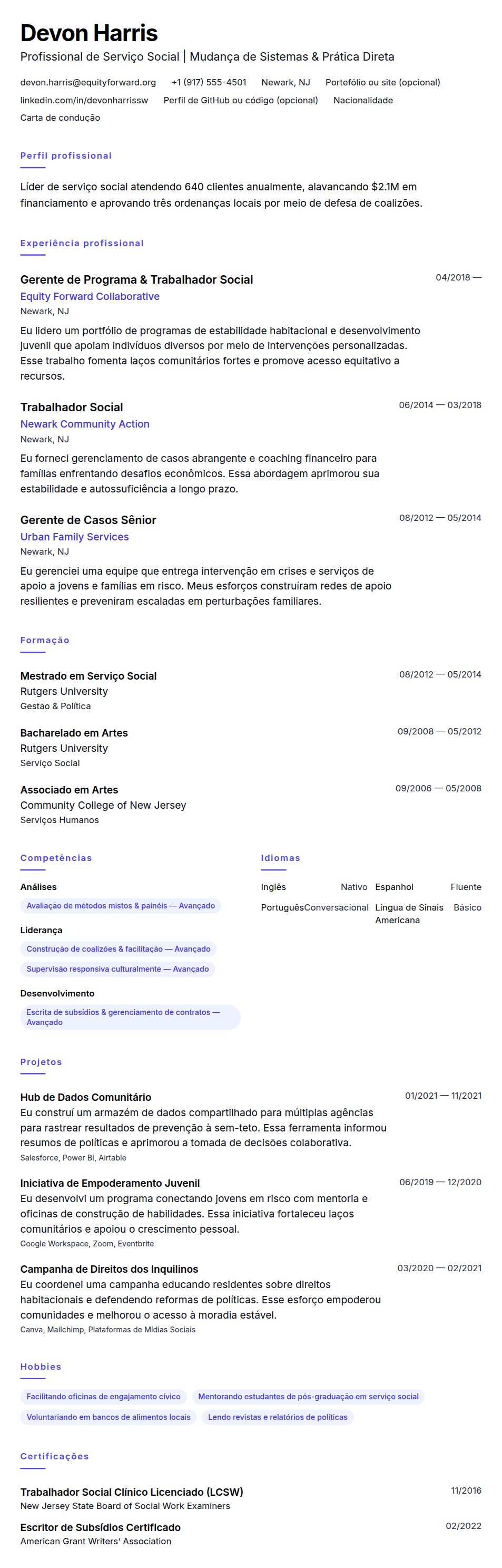Click the Idiomas section heading
Viewport: 502px width, 1568px height.
click(281, 858)
